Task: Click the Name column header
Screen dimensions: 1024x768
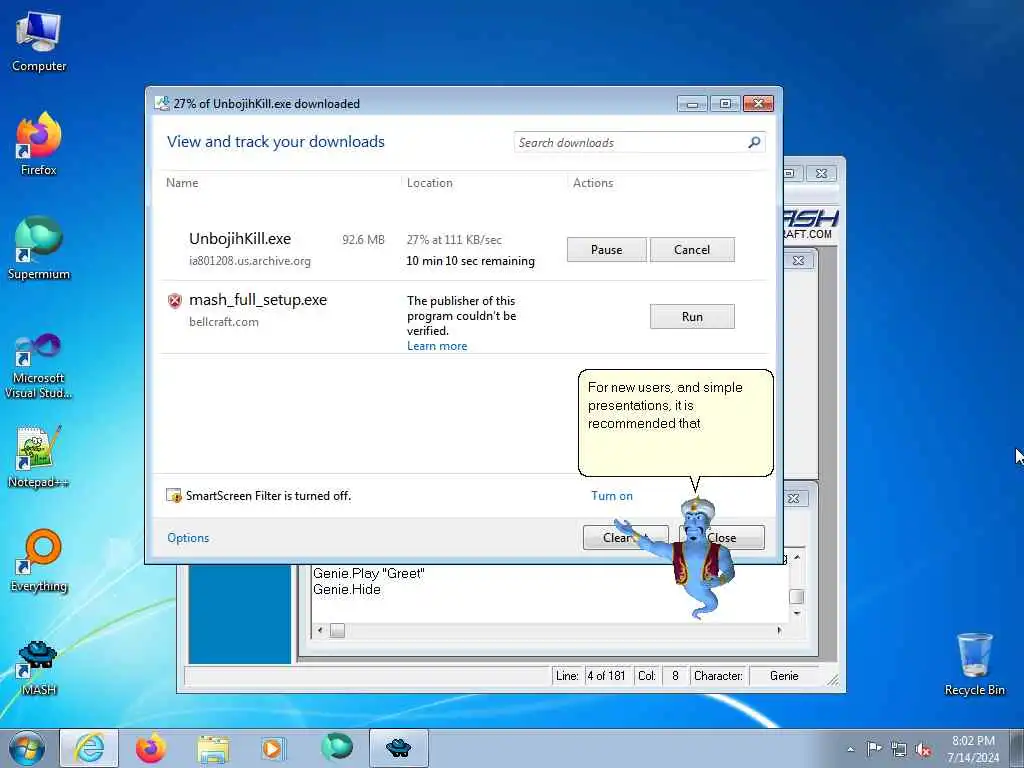Action: pos(182,183)
